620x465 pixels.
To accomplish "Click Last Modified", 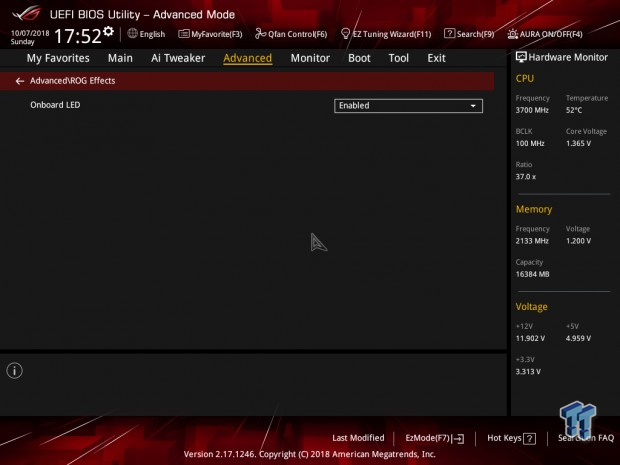I will pyautogui.click(x=358, y=438).
